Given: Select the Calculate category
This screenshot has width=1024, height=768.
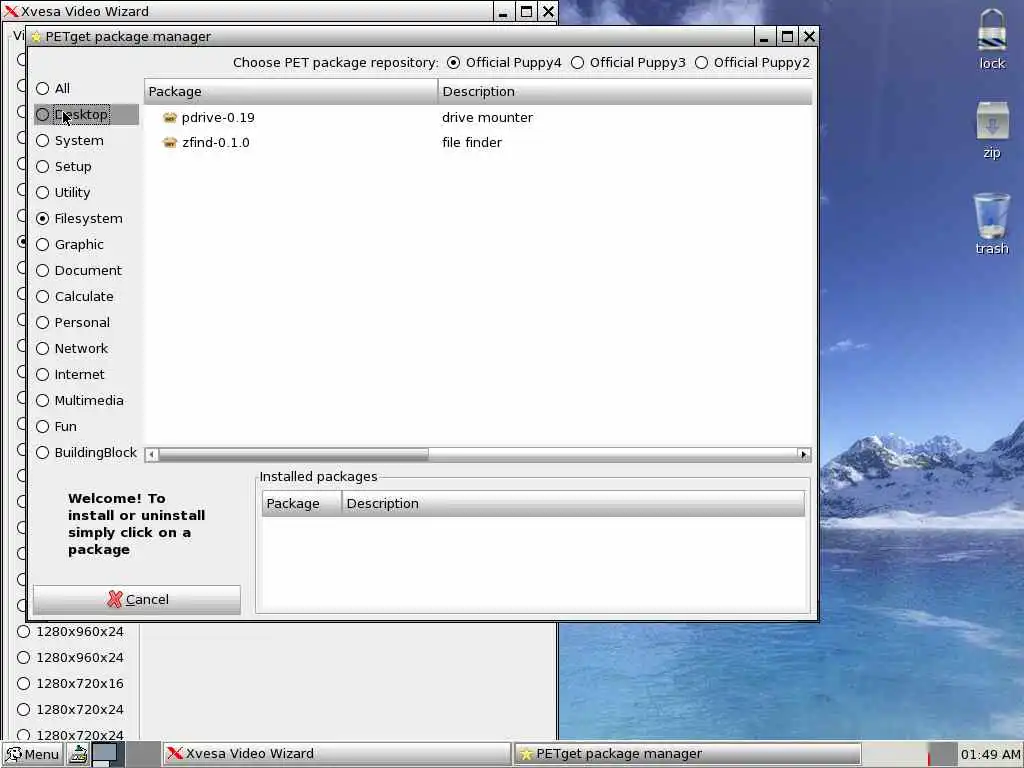Looking at the screenshot, I should (75, 296).
